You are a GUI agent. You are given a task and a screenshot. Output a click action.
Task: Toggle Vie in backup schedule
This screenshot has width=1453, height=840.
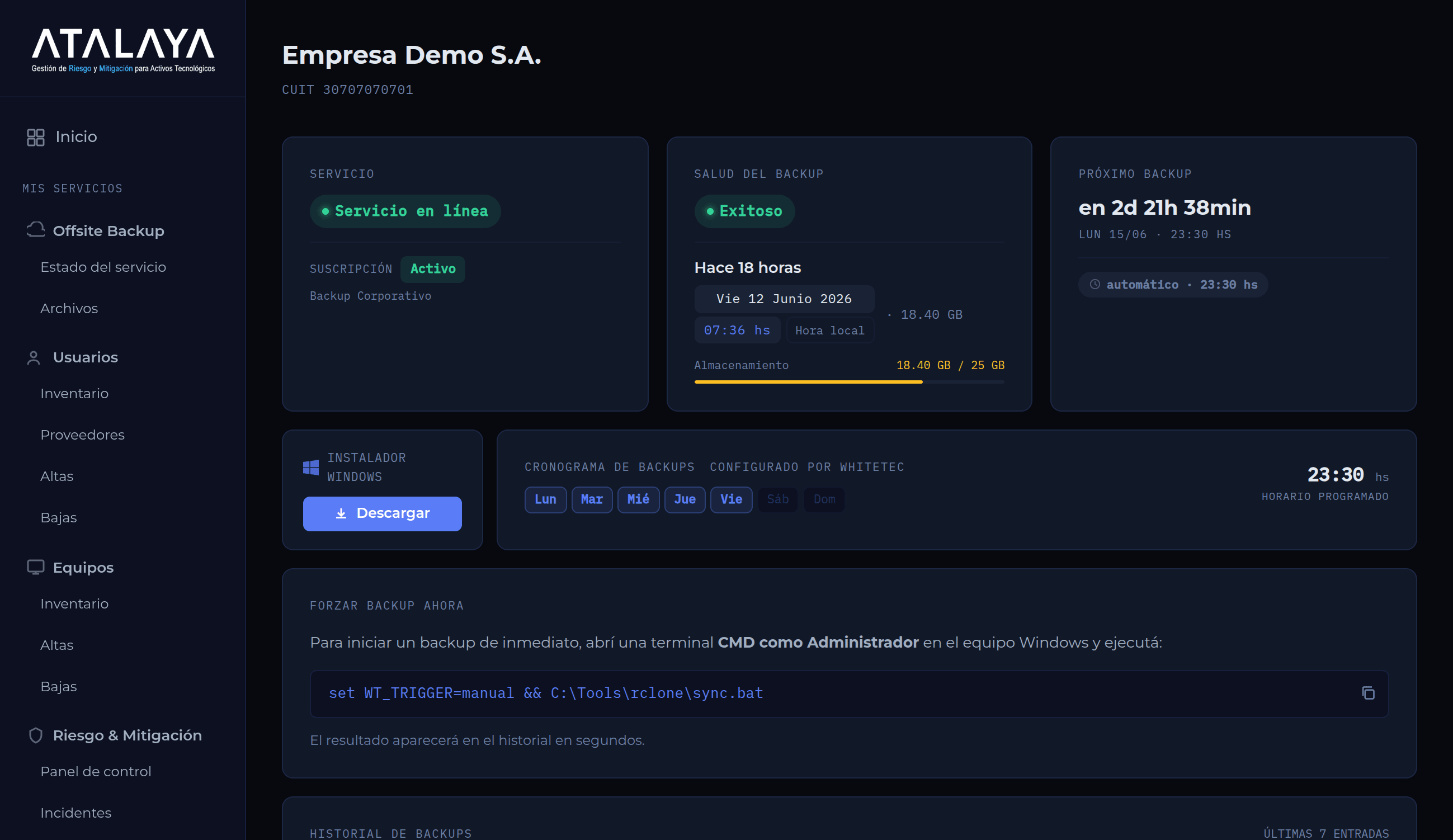(x=731, y=500)
